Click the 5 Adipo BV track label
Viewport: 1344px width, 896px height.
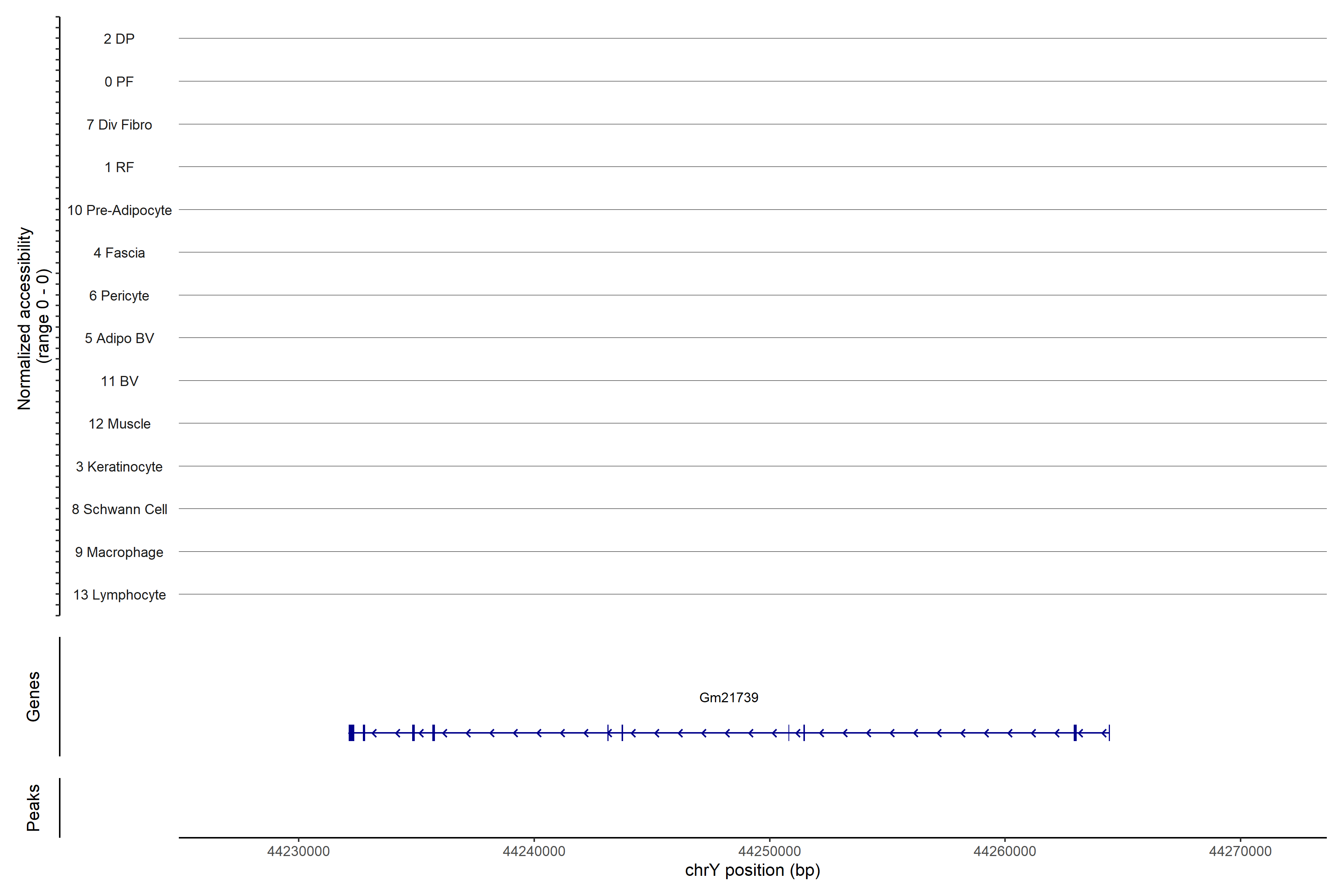tap(119, 338)
